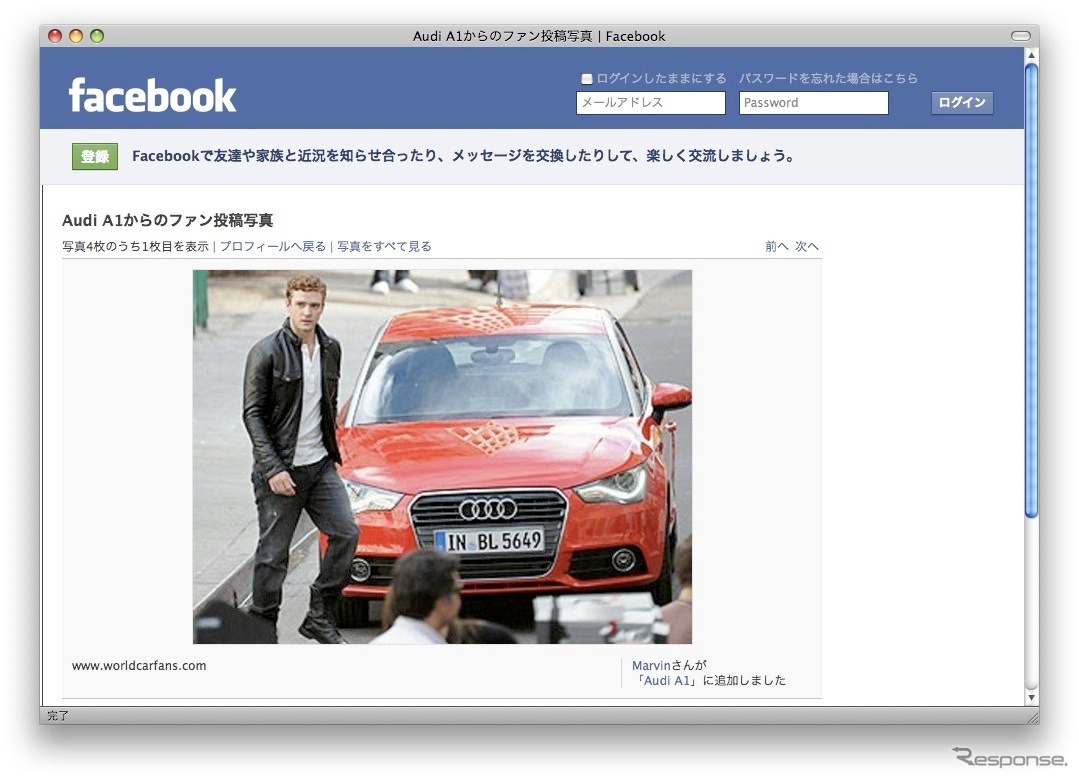This screenshot has width=1079, height=779.
Task: Open the プロフィールへ戻る link
Action: tap(273, 246)
